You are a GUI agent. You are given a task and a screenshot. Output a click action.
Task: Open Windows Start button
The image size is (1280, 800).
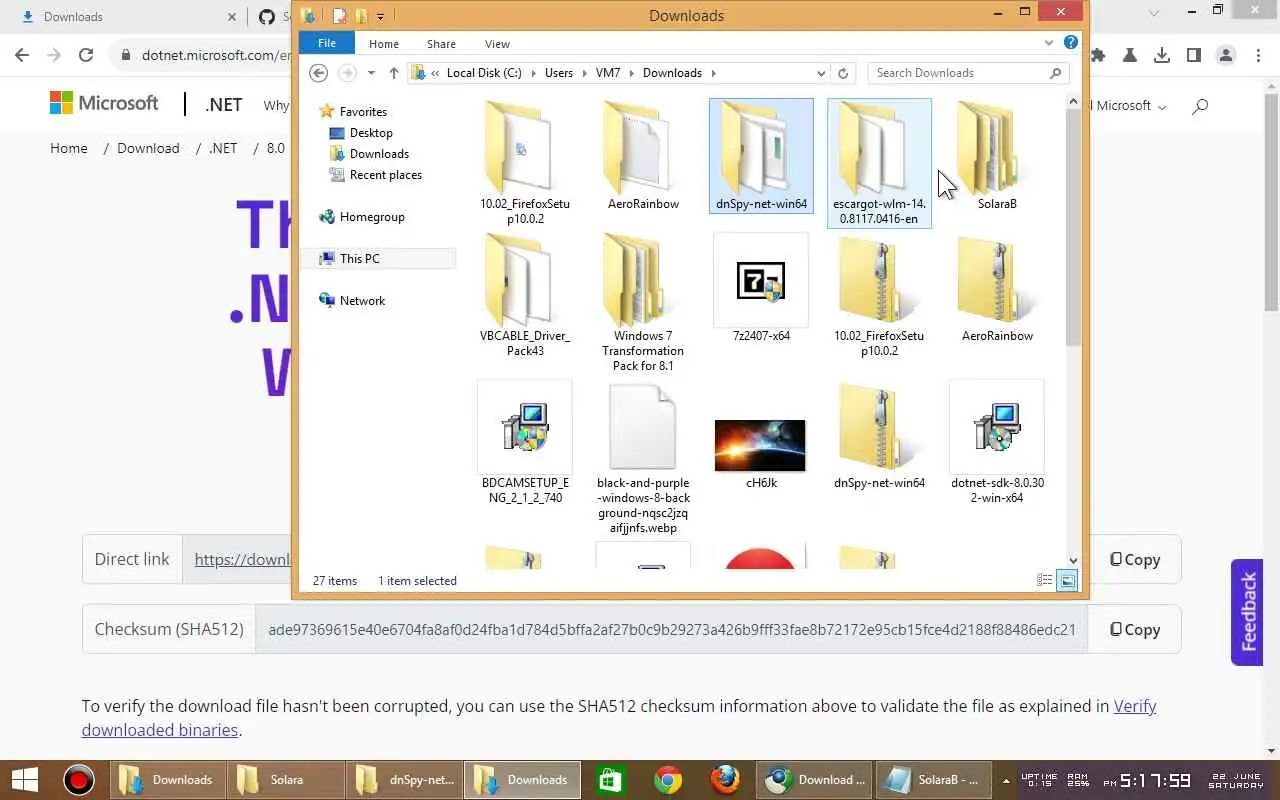[24, 780]
